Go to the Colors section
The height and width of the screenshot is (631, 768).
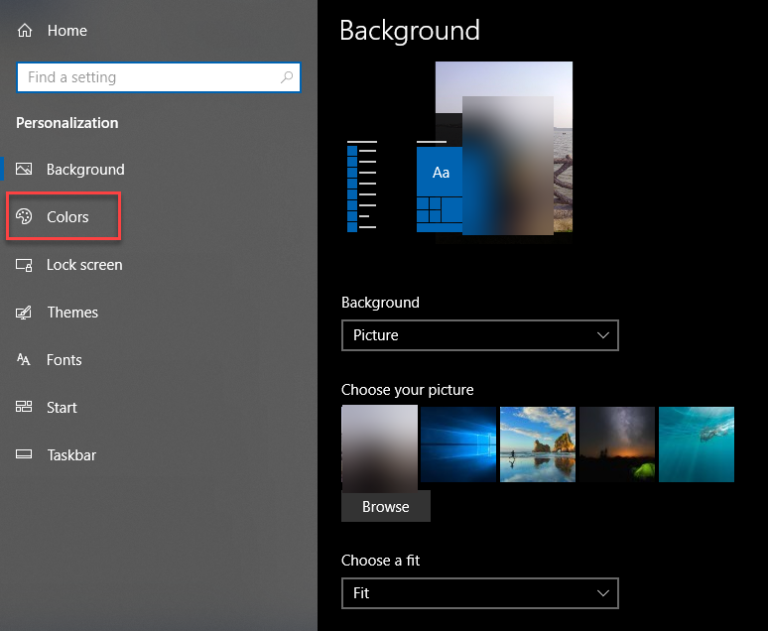[x=68, y=217]
